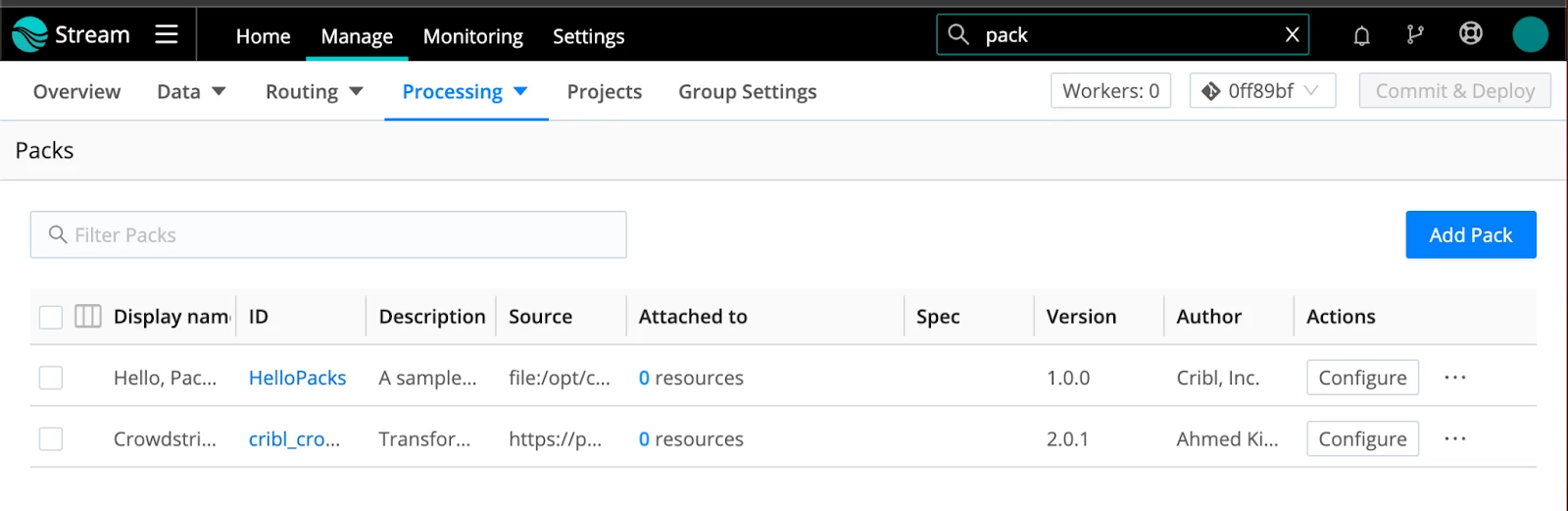
Task: Open the notifications bell
Action: pos(1361,35)
